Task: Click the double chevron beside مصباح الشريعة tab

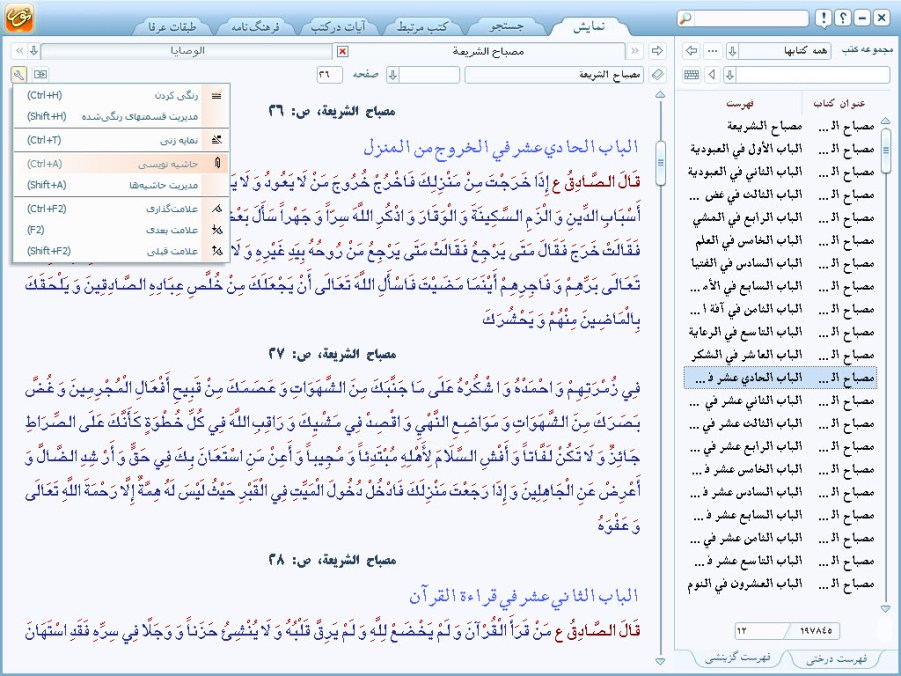Action: (x=635, y=51)
